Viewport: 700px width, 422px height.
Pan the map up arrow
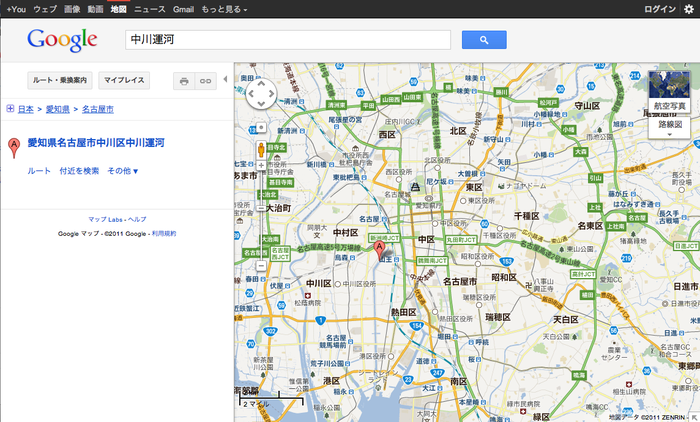[261, 84]
